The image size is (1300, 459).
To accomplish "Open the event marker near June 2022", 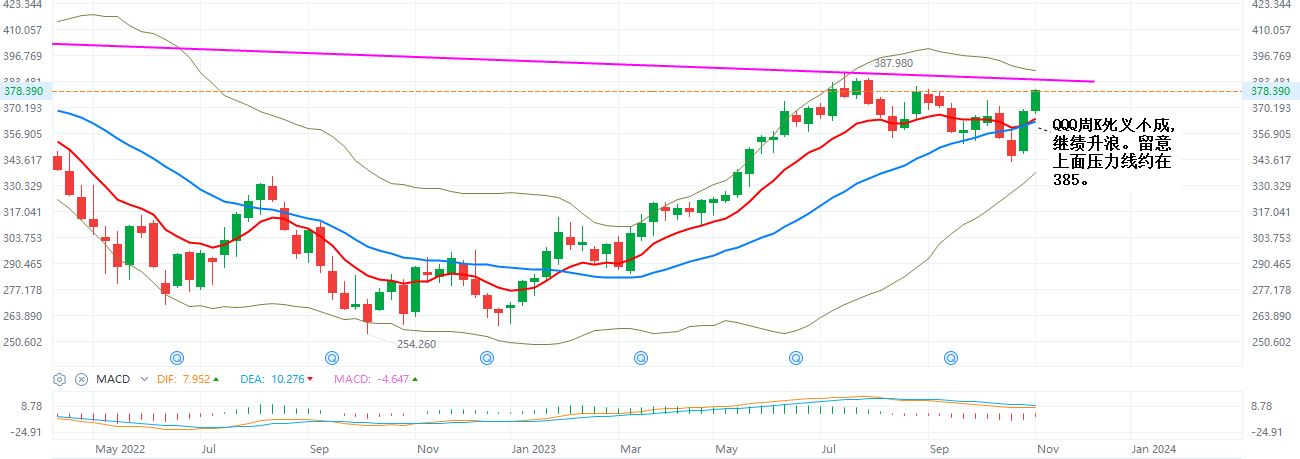I will pyautogui.click(x=177, y=356).
